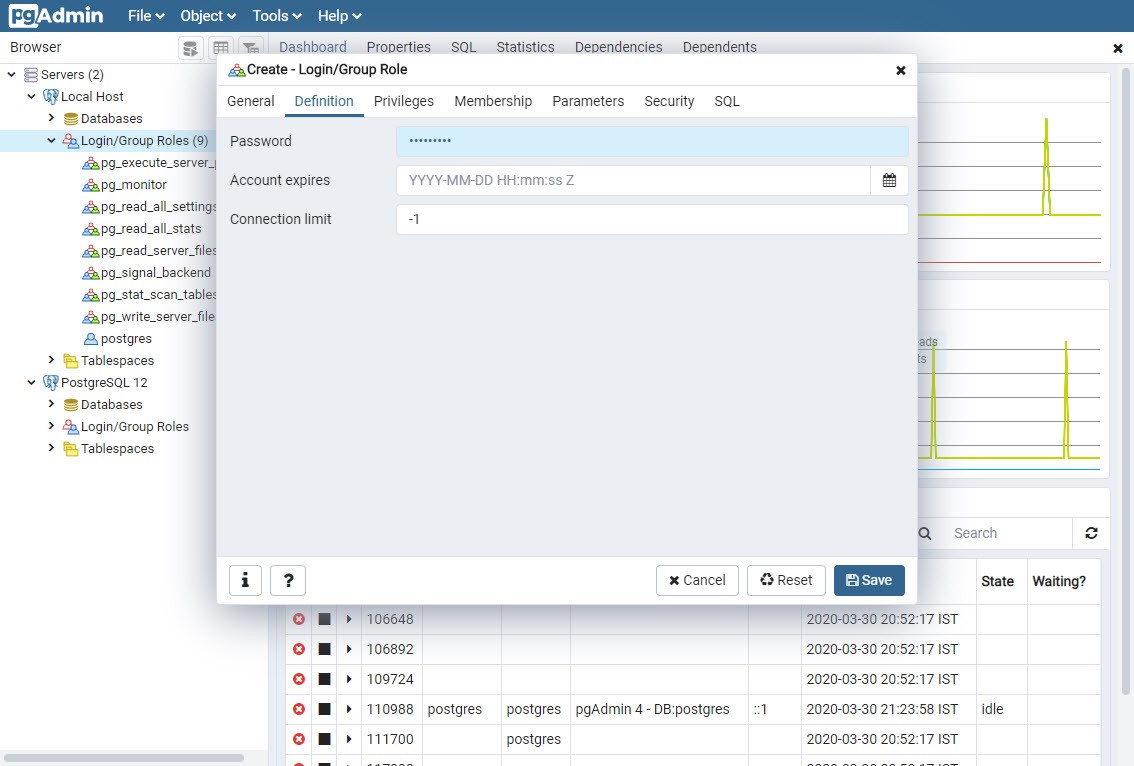Close the Create Login/Group Role dialog
The width and height of the screenshot is (1134, 766).
(x=900, y=70)
